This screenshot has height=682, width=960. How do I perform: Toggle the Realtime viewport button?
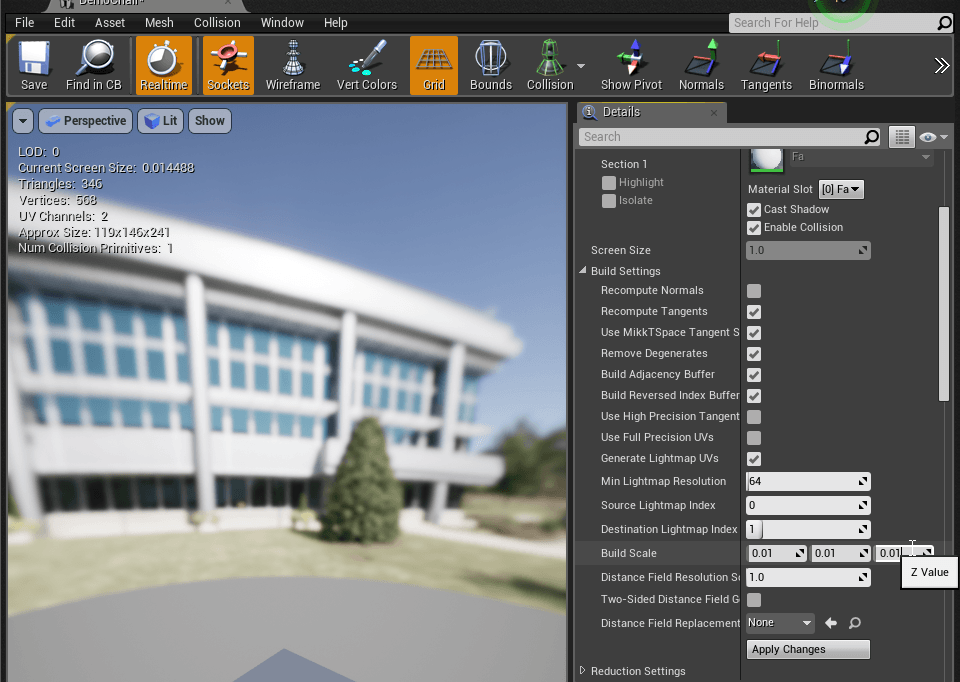click(x=163, y=66)
